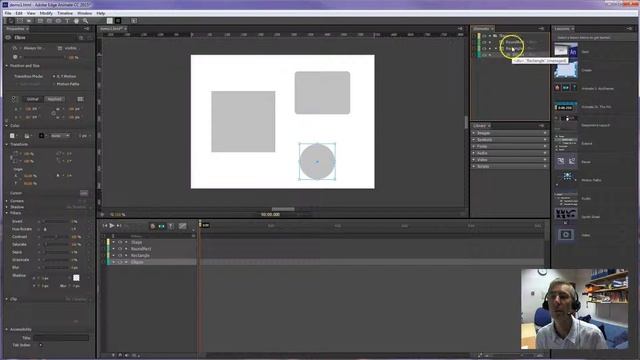640x360 pixels.
Task: Toggle eye icon for Rectangle in Elements panel
Action: point(484,49)
